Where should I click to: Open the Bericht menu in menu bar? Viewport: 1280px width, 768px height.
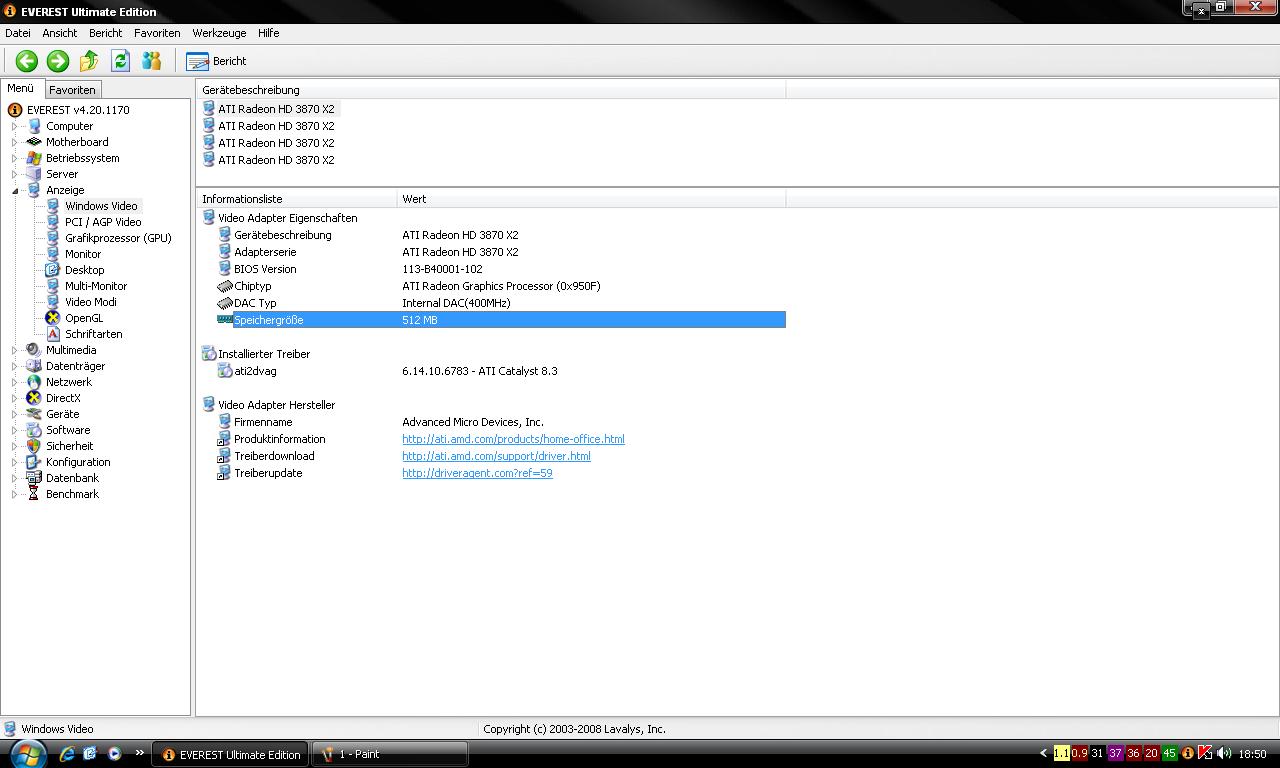[105, 33]
